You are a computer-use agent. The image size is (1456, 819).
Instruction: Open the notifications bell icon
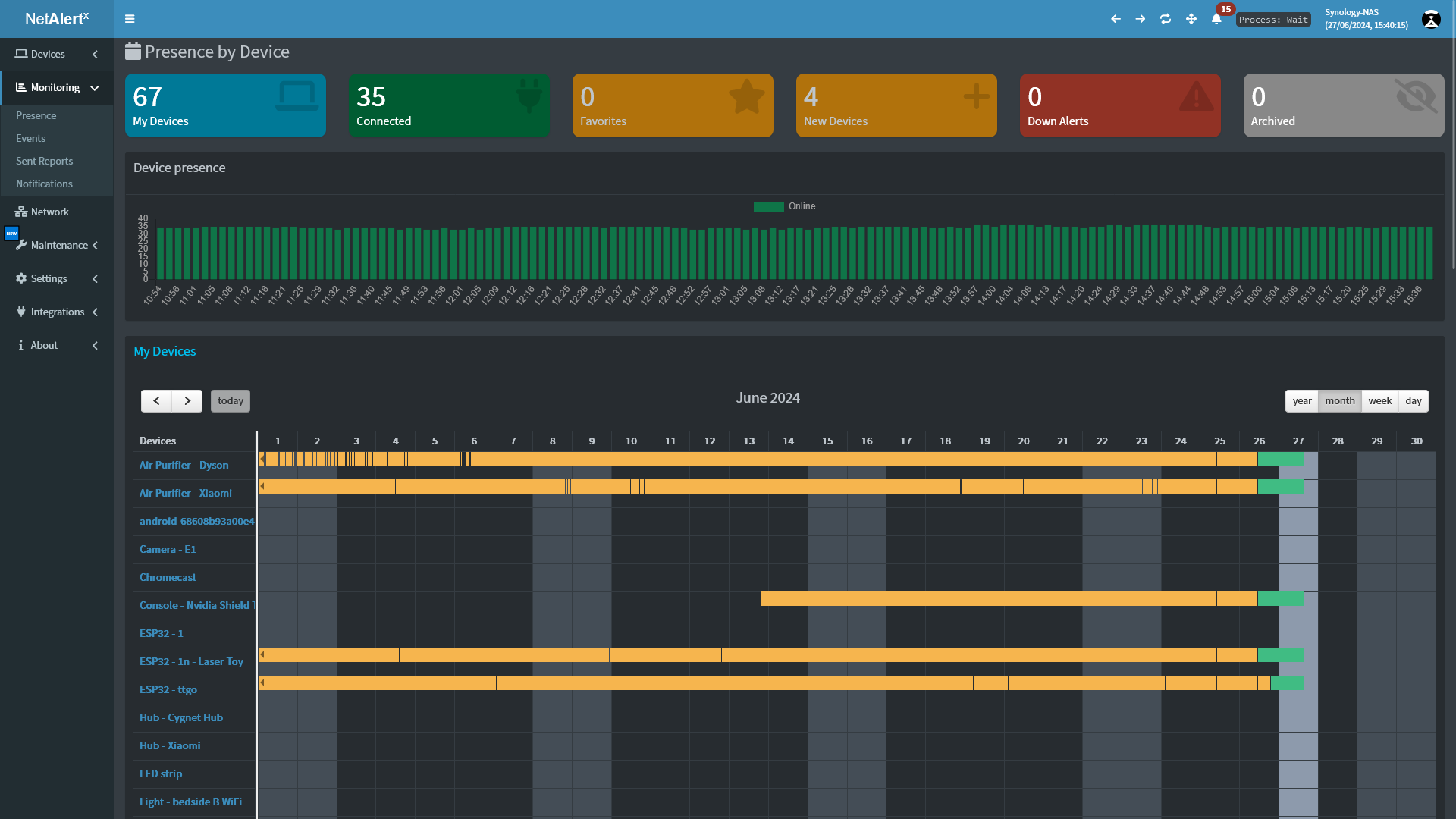coord(1216,19)
